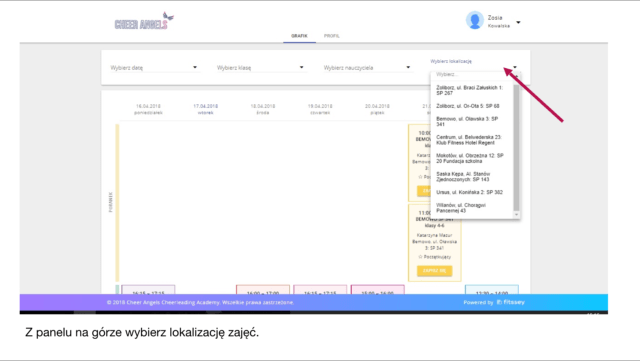Expand the Wybierz datę dropdown
This screenshot has height=361, width=640.
[x=154, y=68]
